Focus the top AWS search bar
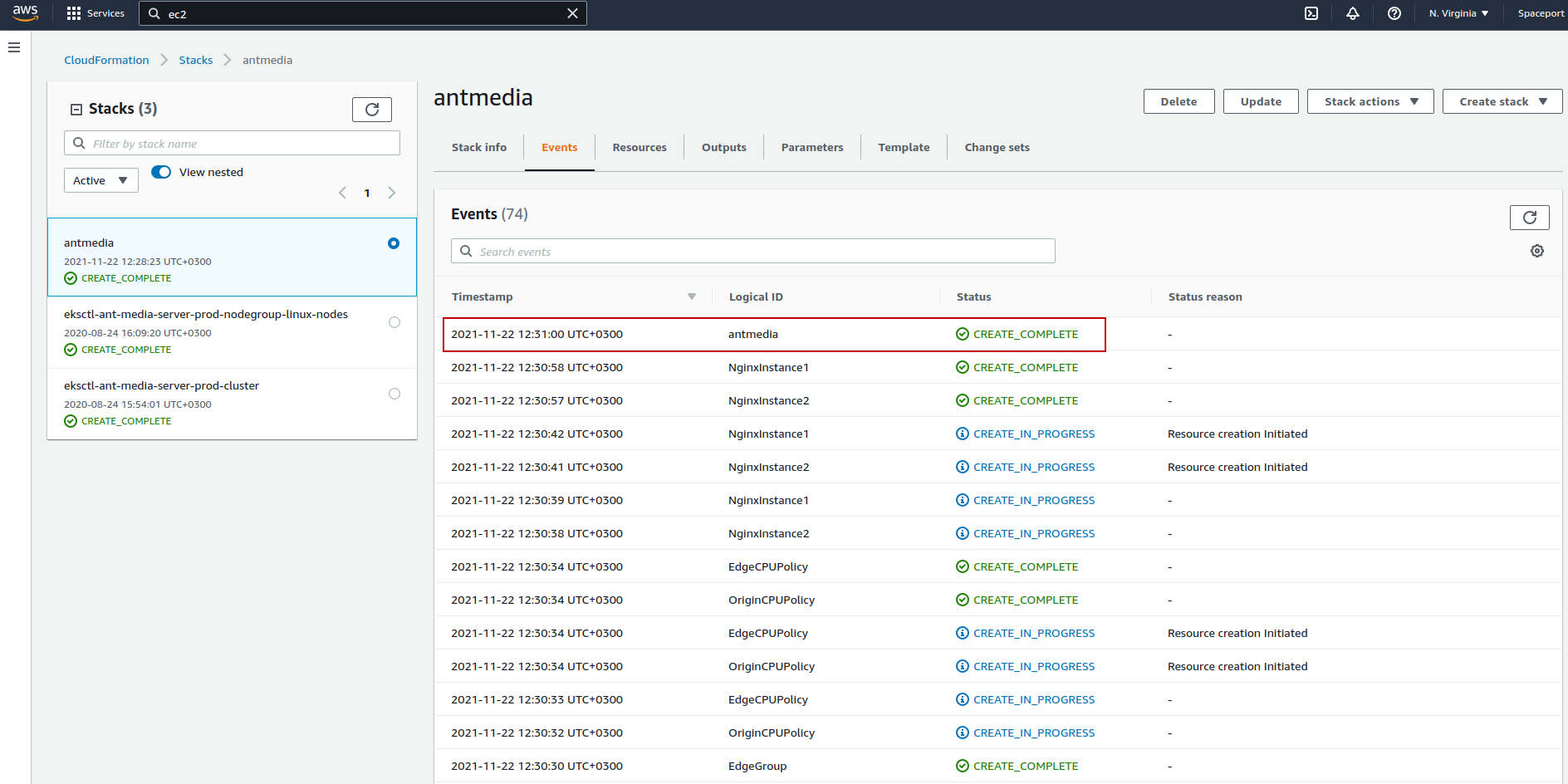Image resolution: width=1568 pixels, height=784 pixels. point(363,13)
